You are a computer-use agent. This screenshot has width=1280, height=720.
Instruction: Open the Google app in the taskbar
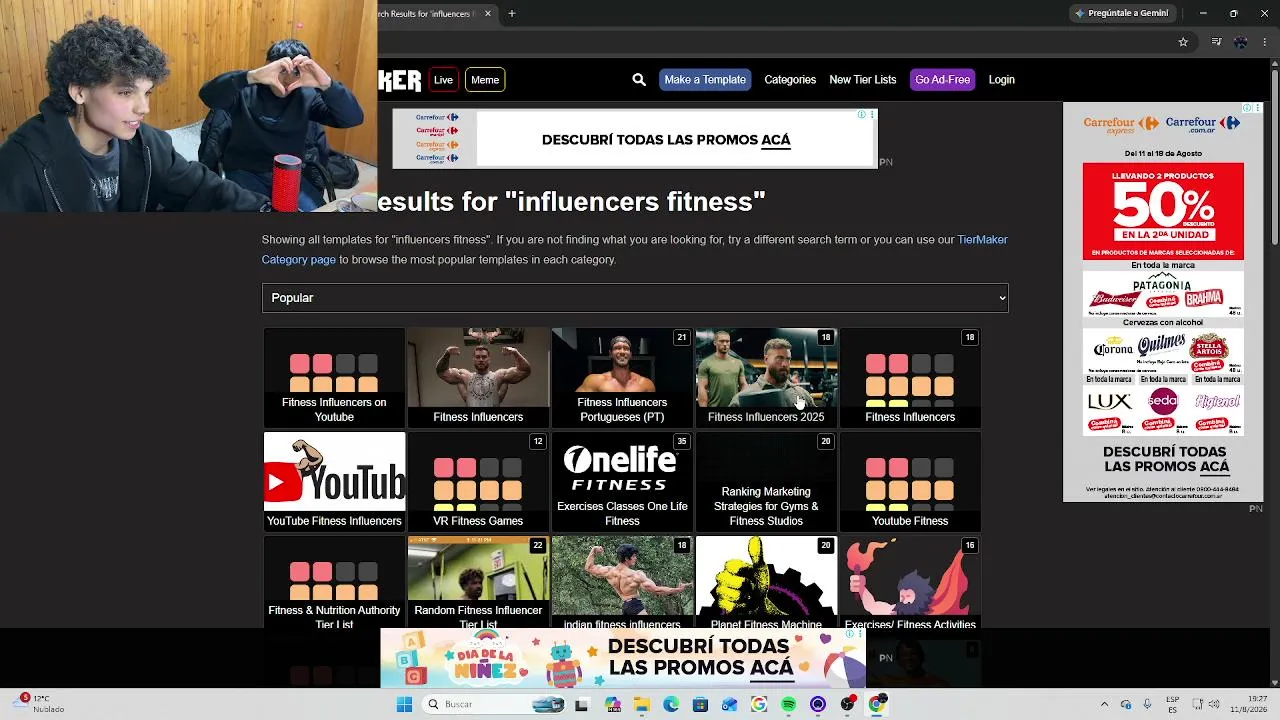coord(759,704)
